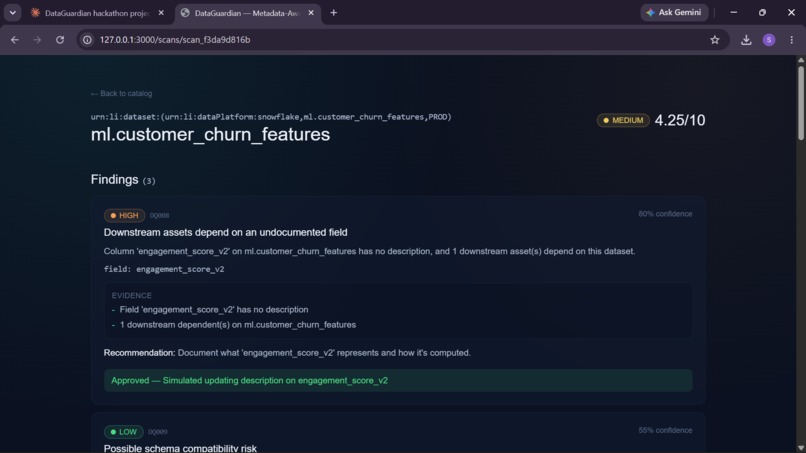
Task: Minimize the browser window
Action: [734, 12]
